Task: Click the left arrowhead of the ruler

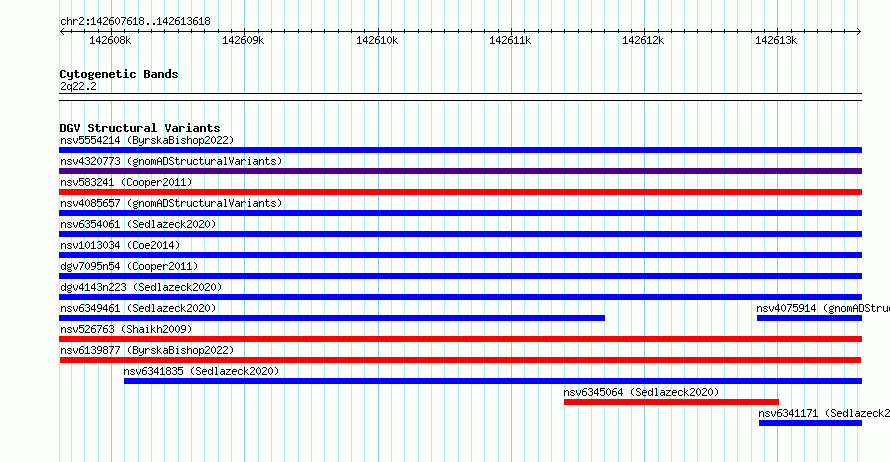Action: (x=62, y=32)
